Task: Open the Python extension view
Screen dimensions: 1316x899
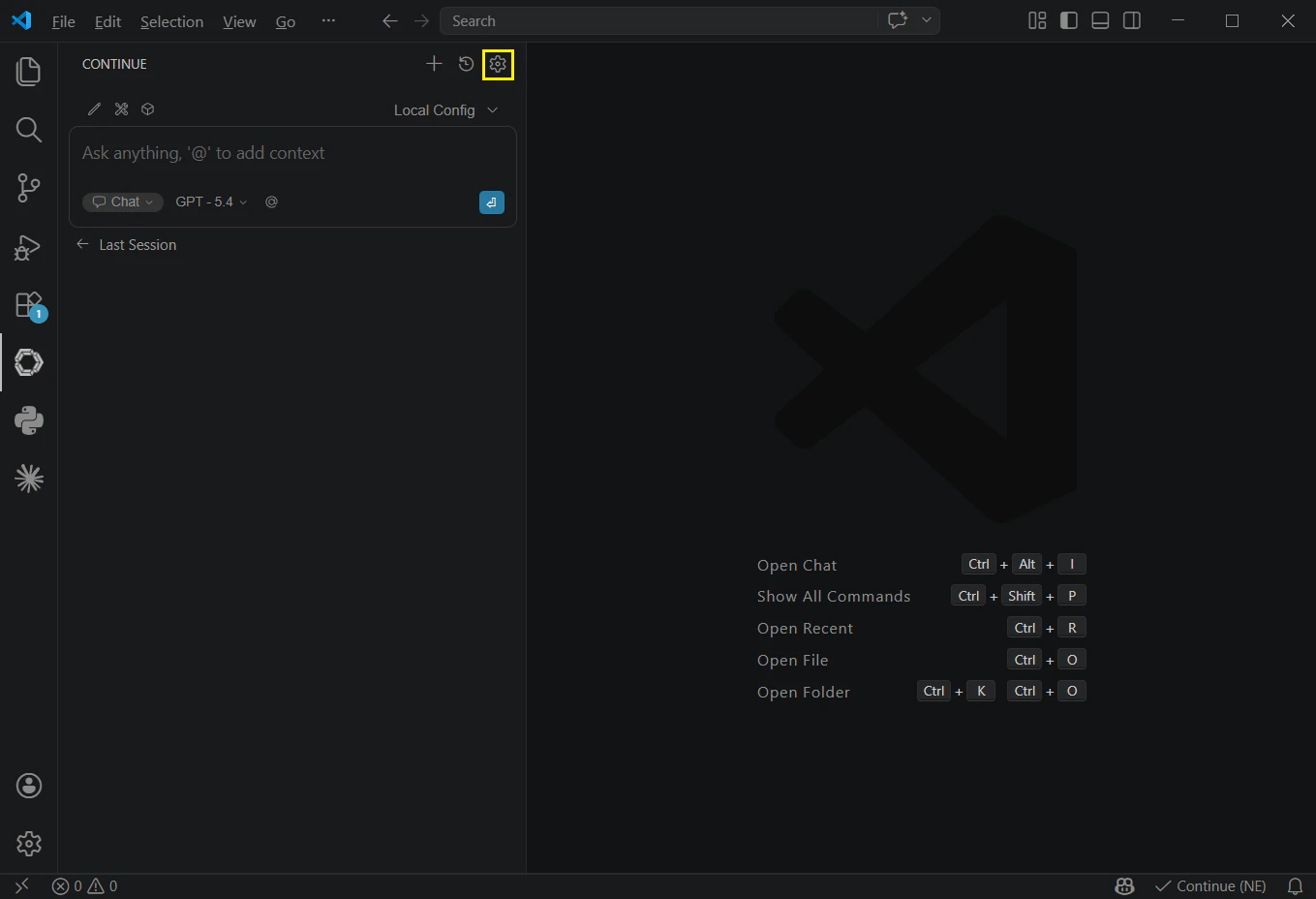Action: point(29,420)
